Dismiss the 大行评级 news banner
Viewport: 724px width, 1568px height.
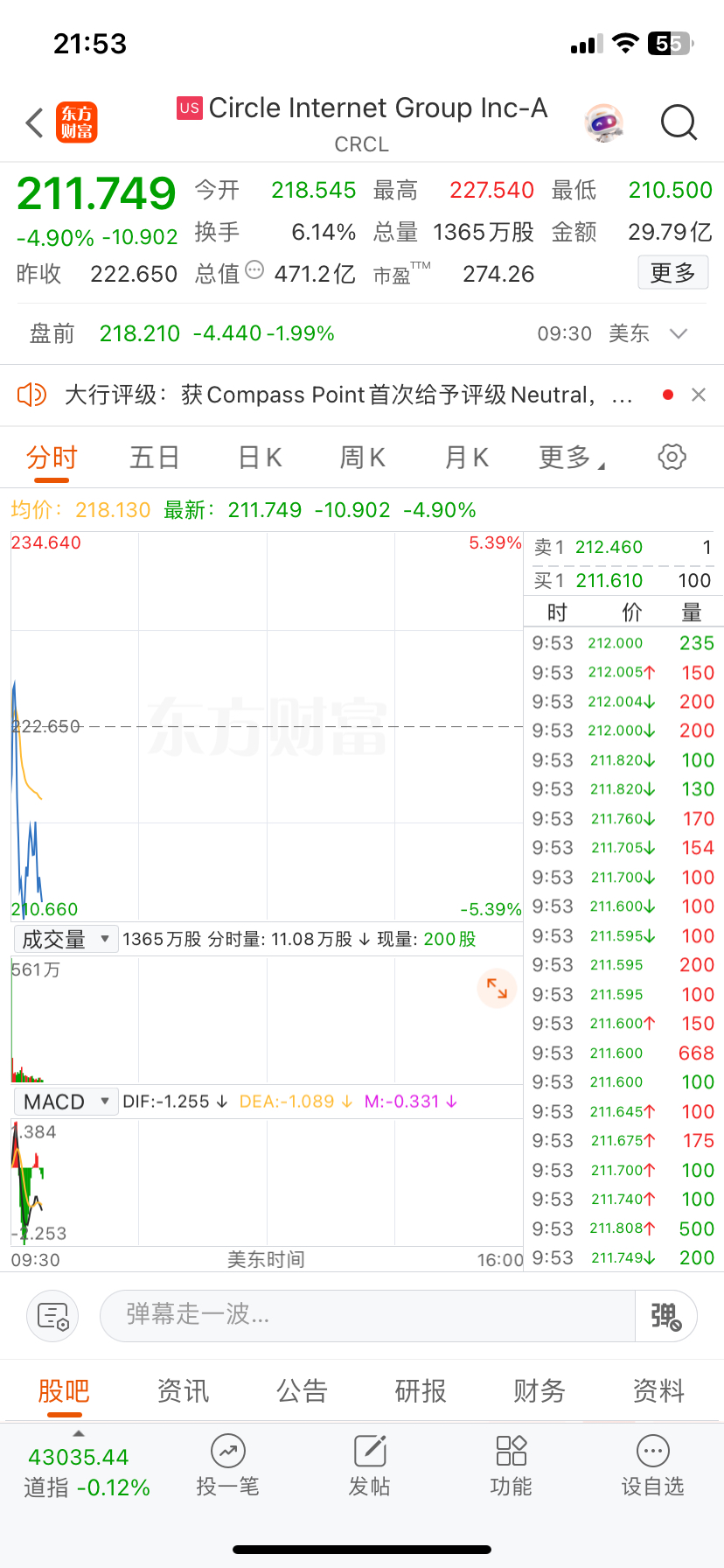tap(699, 395)
